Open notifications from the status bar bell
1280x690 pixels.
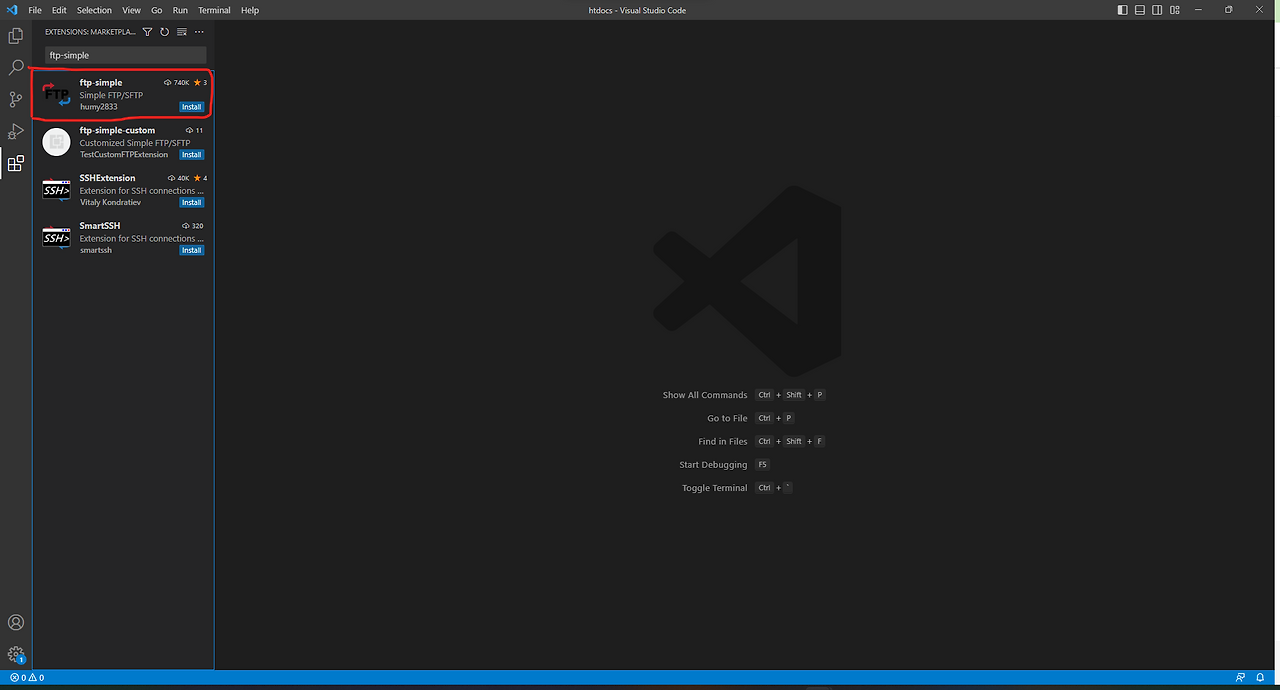click(1259, 677)
